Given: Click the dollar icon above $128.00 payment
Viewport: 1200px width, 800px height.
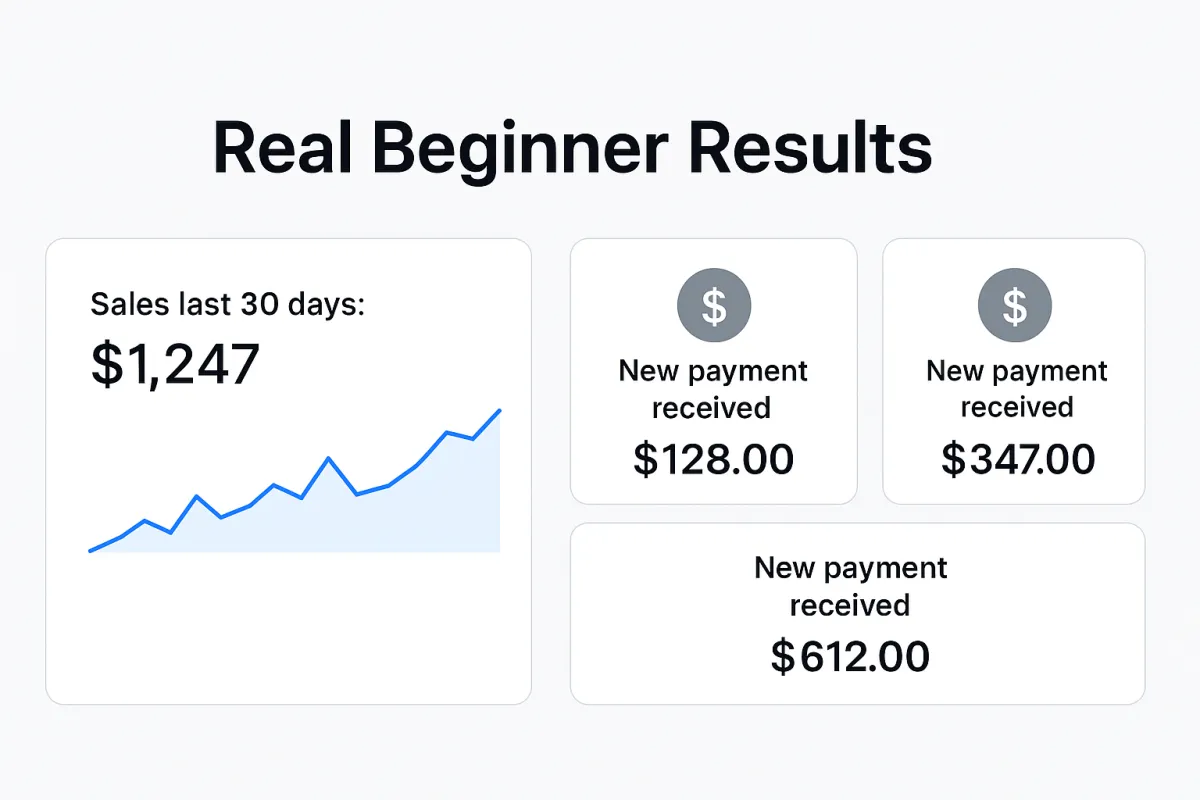Looking at the screenshot, I should [714, 305].
